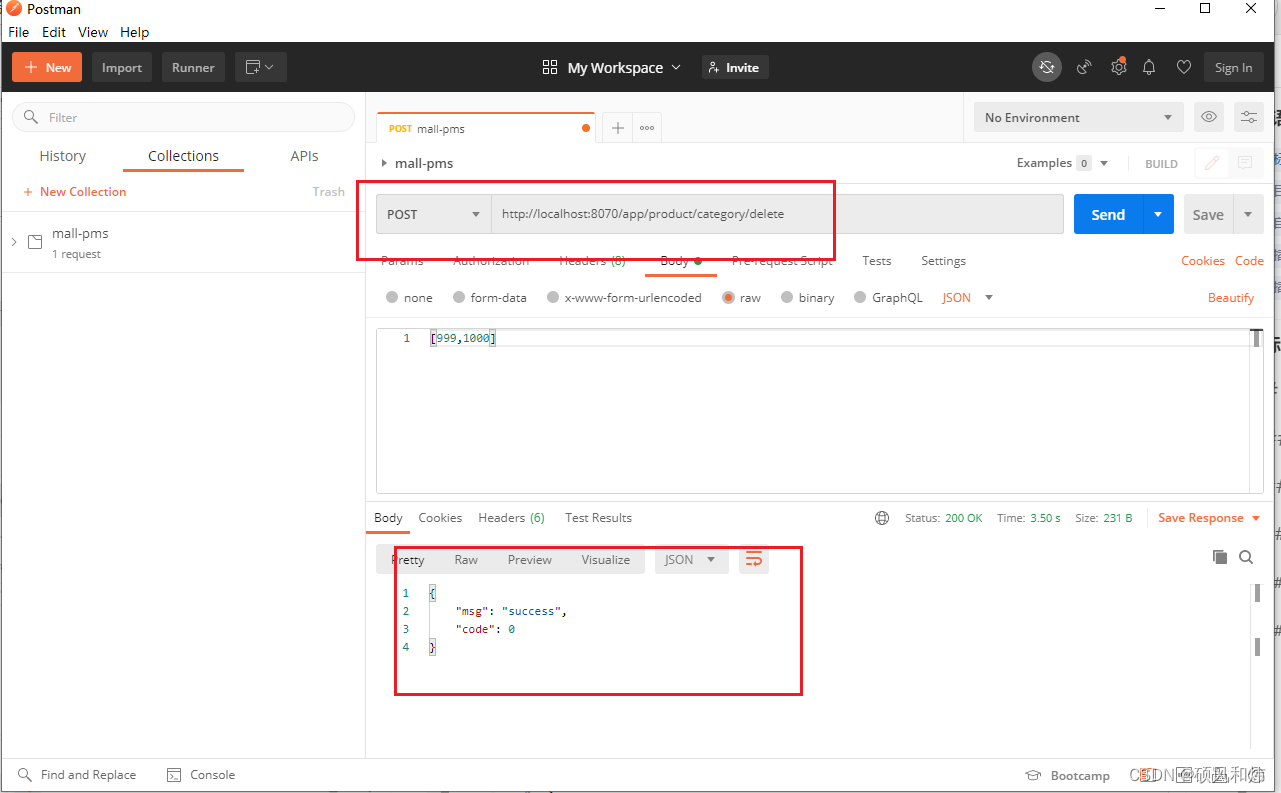Image resolution: width=1281 pixels, height=793 pixels.
Task: Click the edit pencil icon near BUILD
Action: point(1212,163)
